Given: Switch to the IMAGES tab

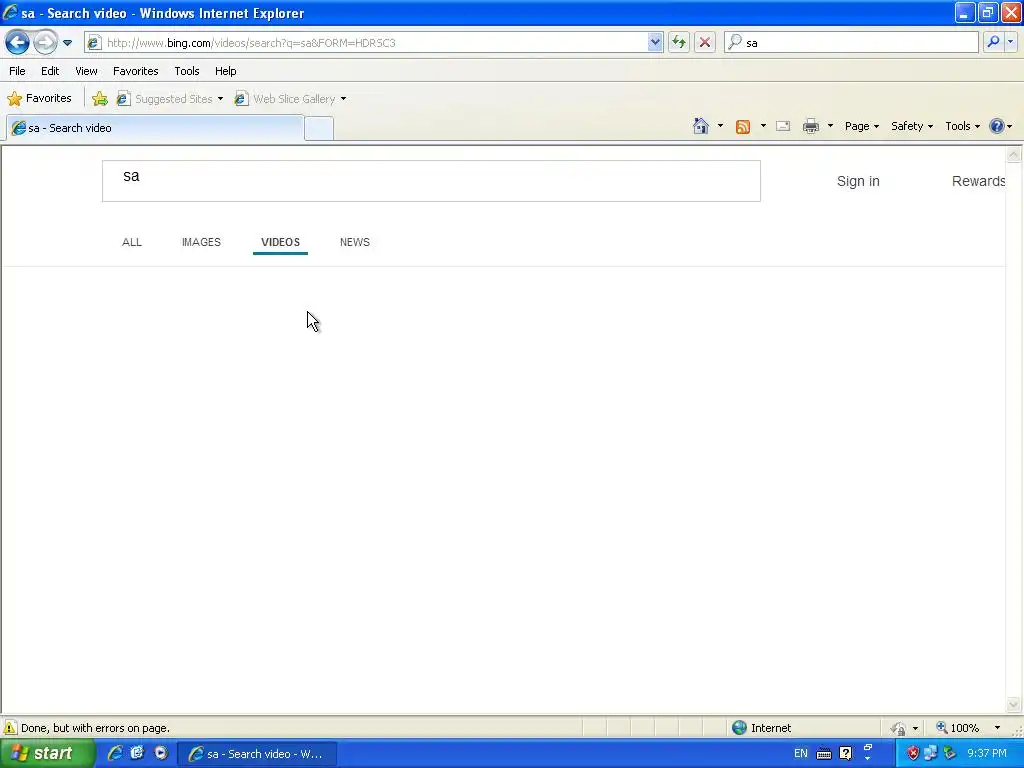Looking at the screenshot, I should click(x=201, y=242).
